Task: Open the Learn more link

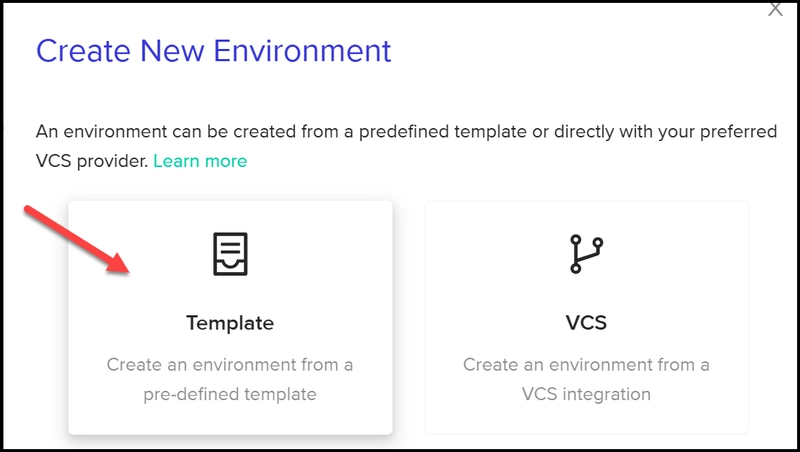Action: pos(200,161)
